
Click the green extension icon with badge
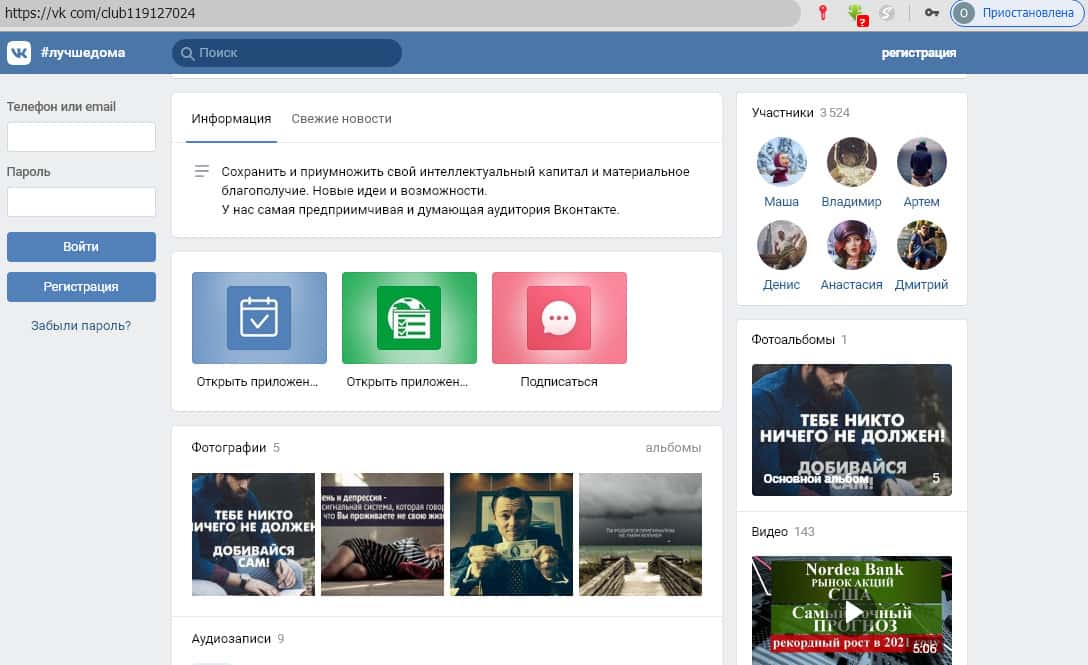(855, 13)
